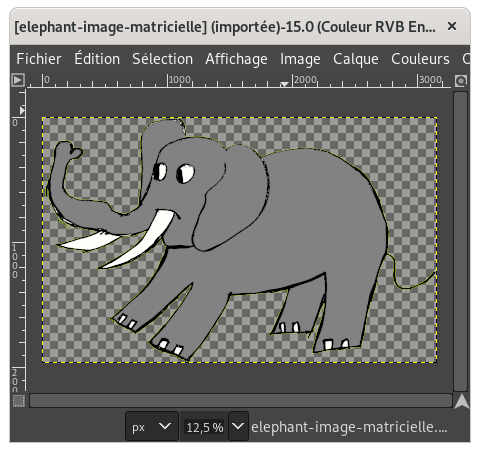
Task: Open the Image menu
Action: pyautogui.click(x=300, y=59)
